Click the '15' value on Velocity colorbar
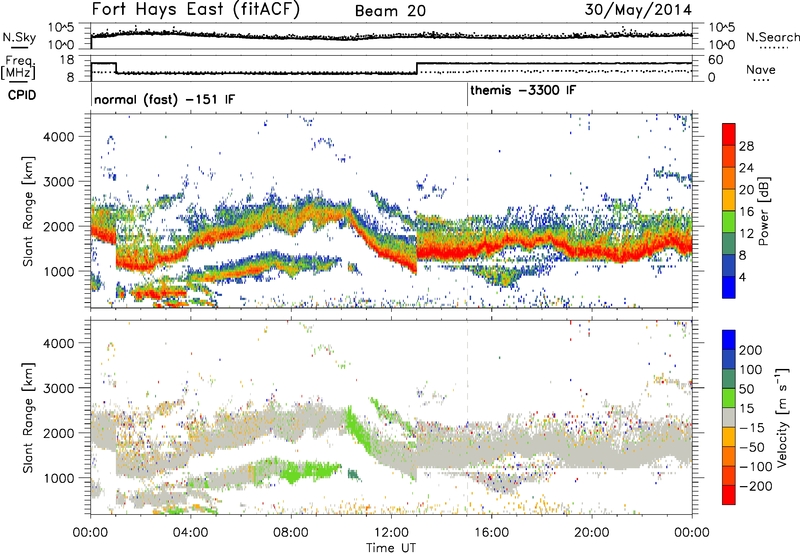800x554 pixels. [747, 409]
